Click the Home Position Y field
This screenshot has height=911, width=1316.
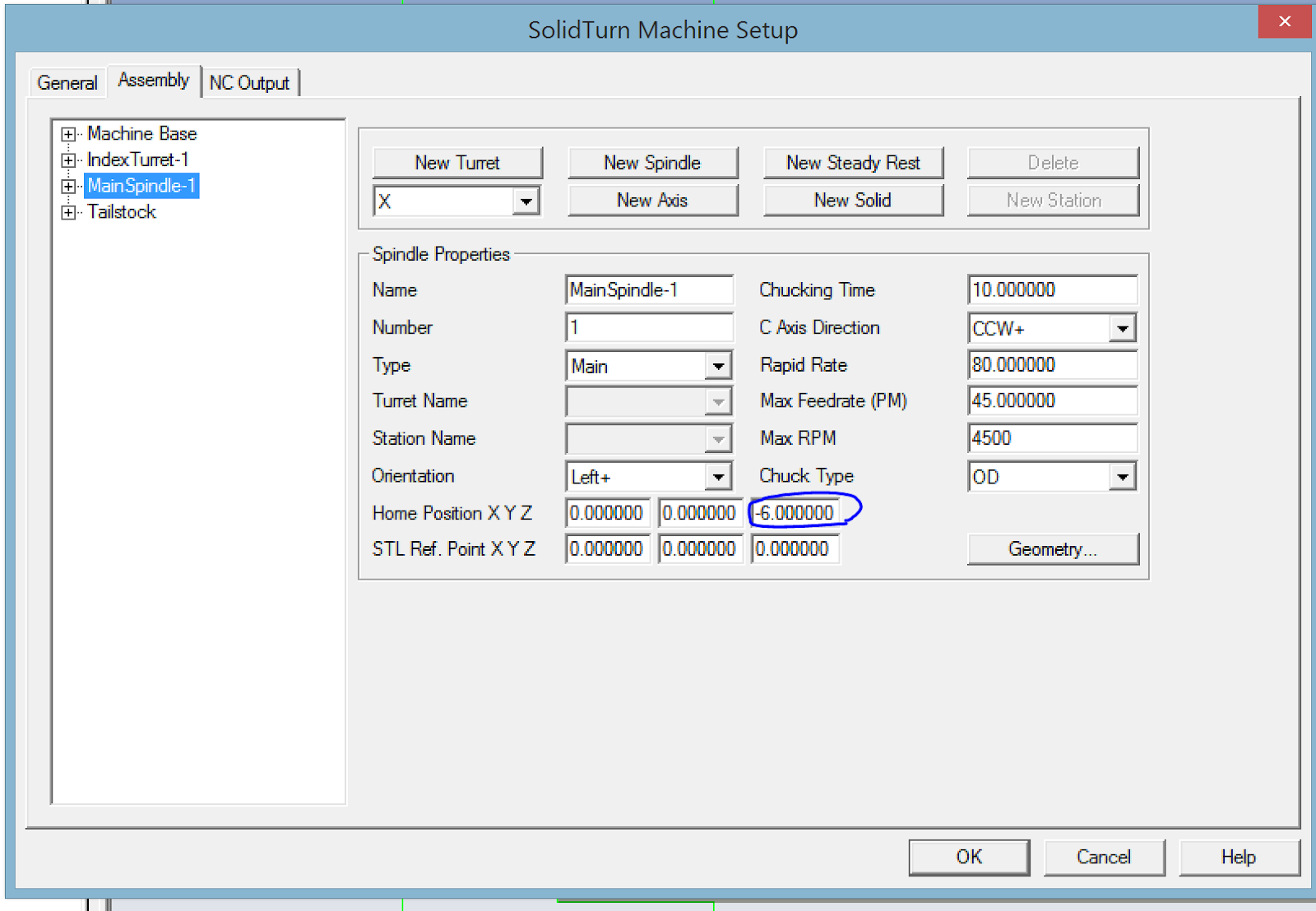pos(701,513)
